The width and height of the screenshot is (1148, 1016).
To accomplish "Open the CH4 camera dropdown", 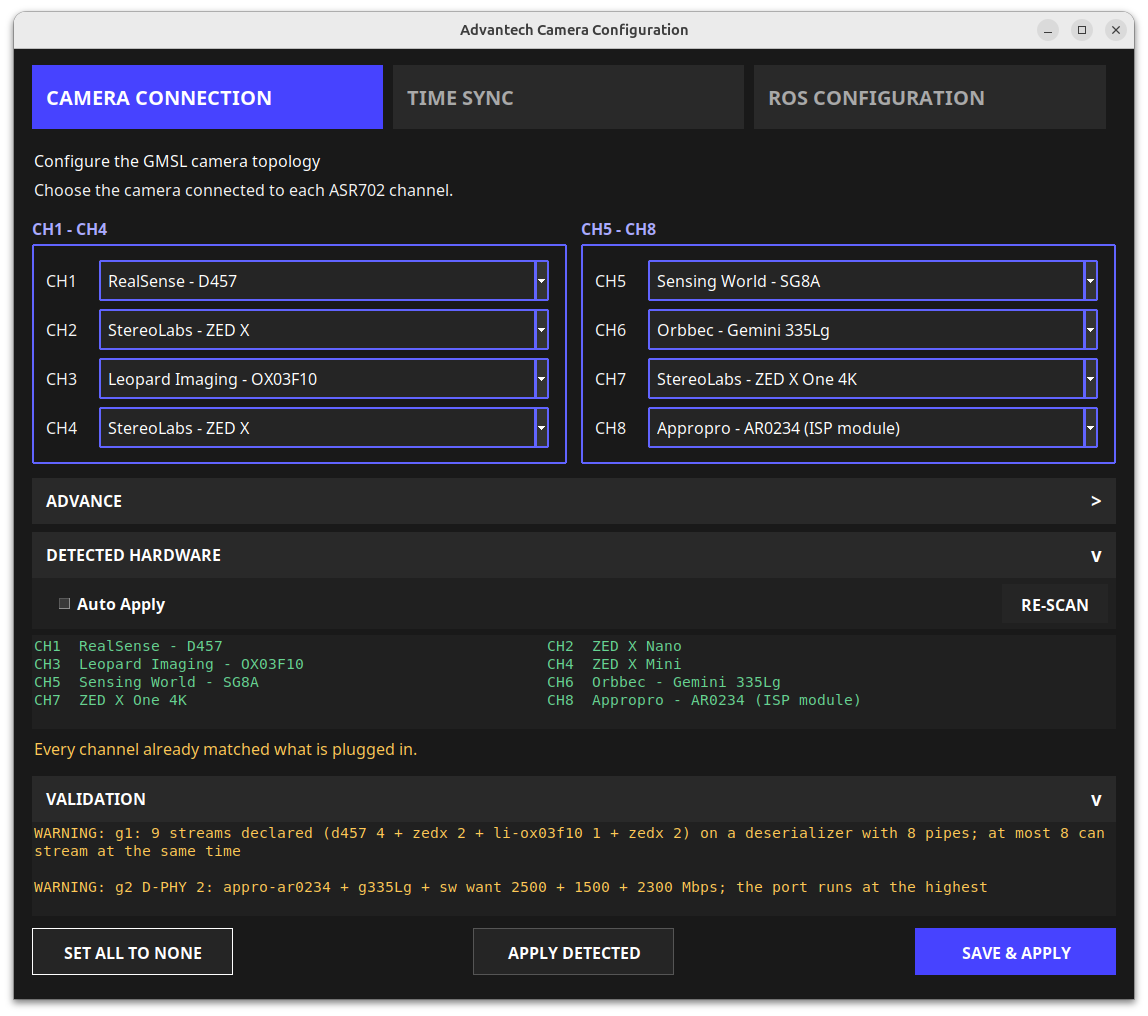I will click(324, 428).
